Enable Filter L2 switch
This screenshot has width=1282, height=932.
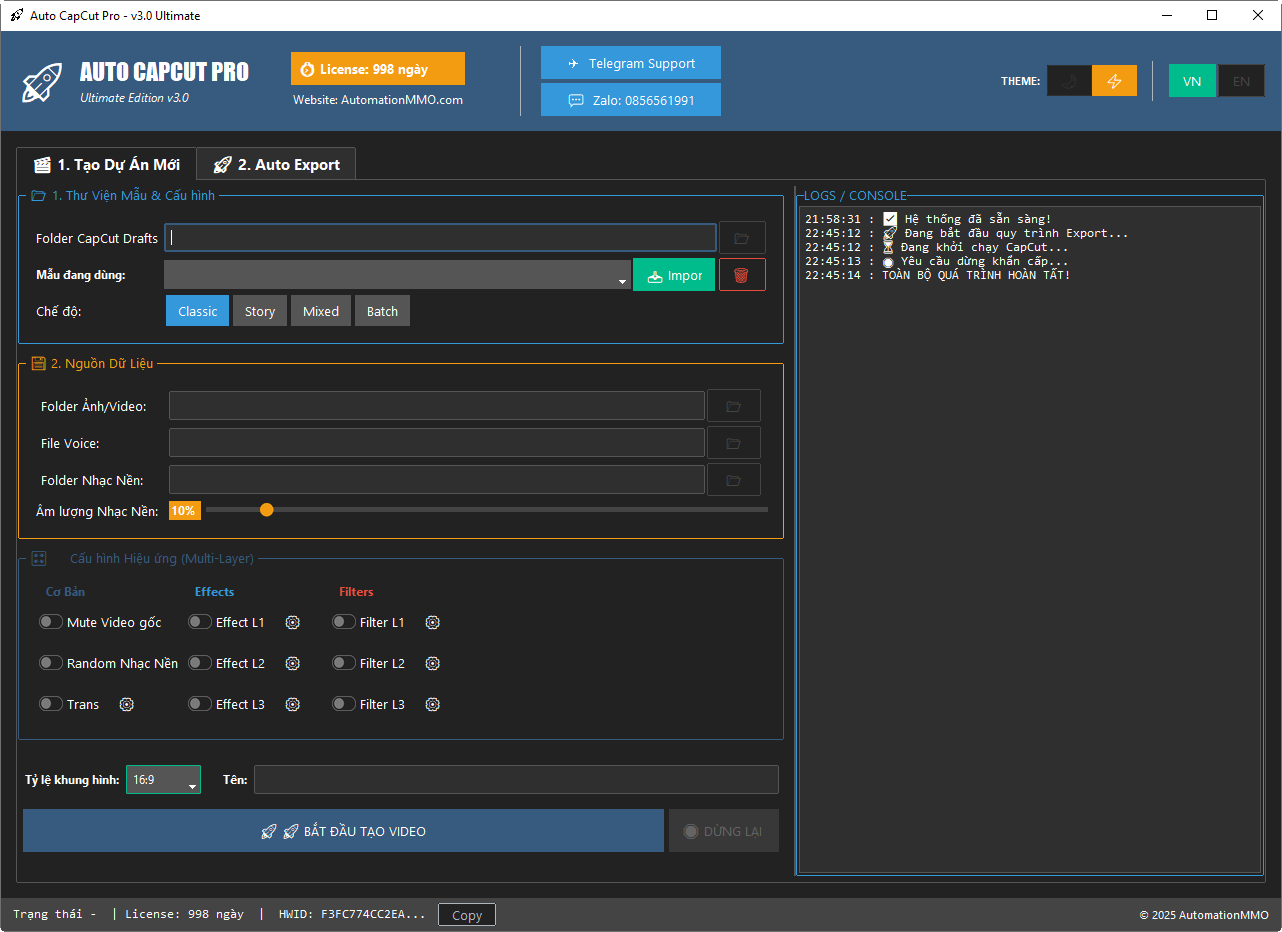point(344,663)
